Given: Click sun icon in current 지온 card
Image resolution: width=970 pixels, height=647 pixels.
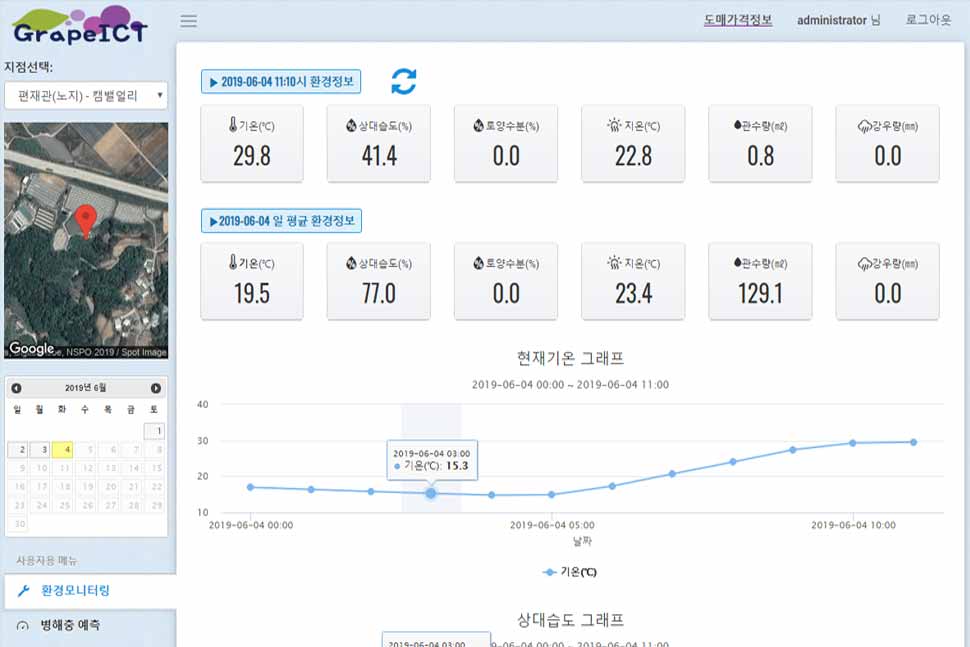Looking at the screenshot, I should click(614, 125).
